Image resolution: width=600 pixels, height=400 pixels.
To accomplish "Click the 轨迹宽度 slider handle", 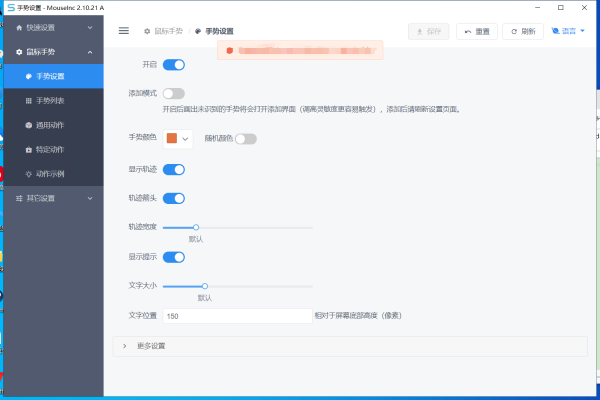I will click(x=196, y=228).
